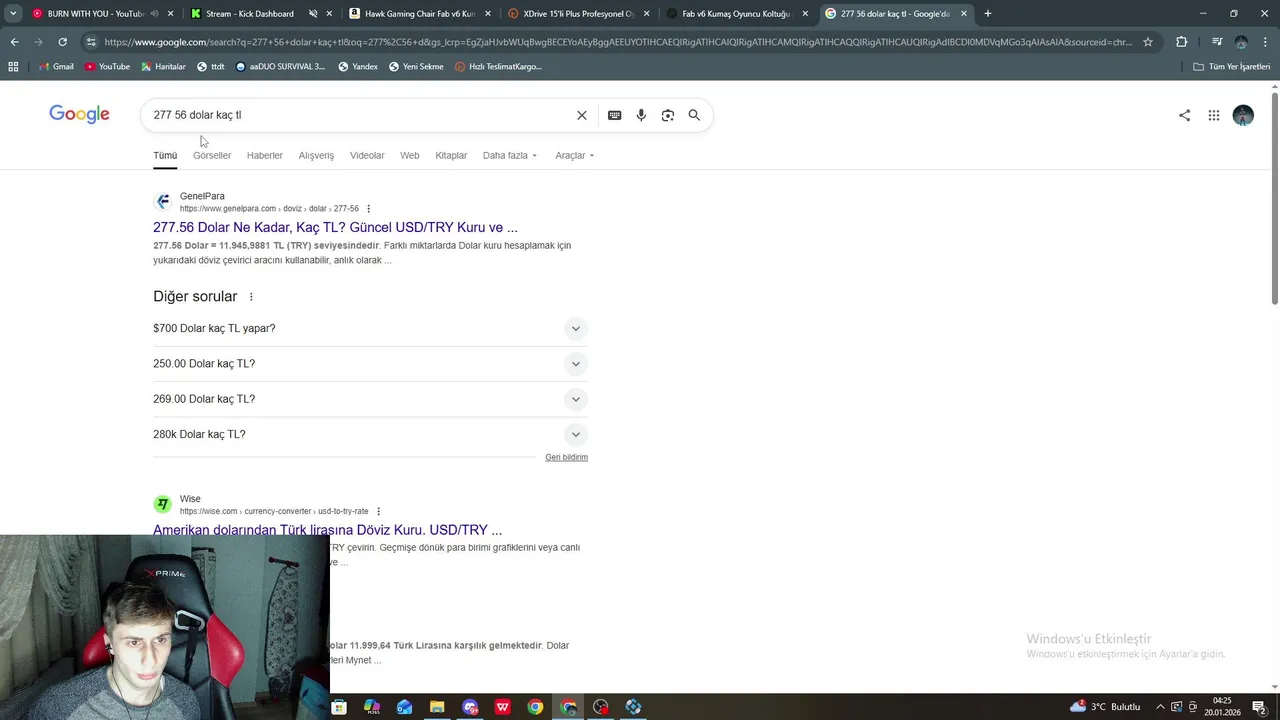The height and width of the screenshot is (720, 1280).
Task: Open the Araçlar dropdown
Action: (575, 156)
